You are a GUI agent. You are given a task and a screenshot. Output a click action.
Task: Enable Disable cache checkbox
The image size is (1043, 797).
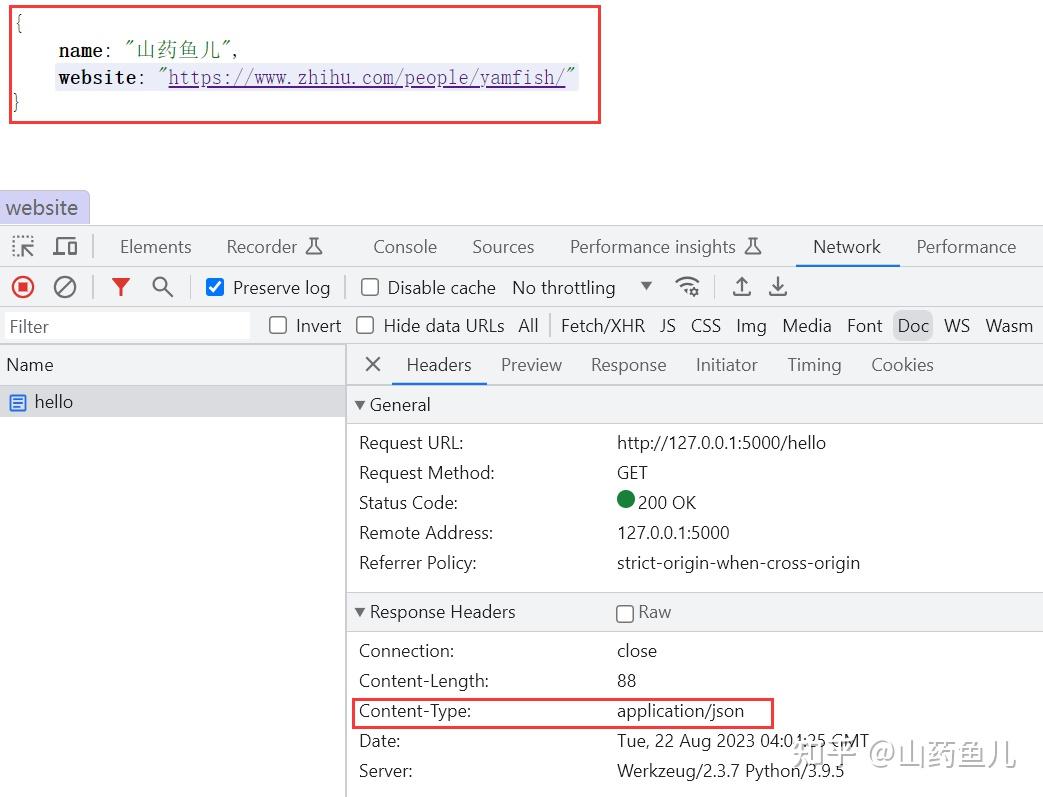point(370,287)
